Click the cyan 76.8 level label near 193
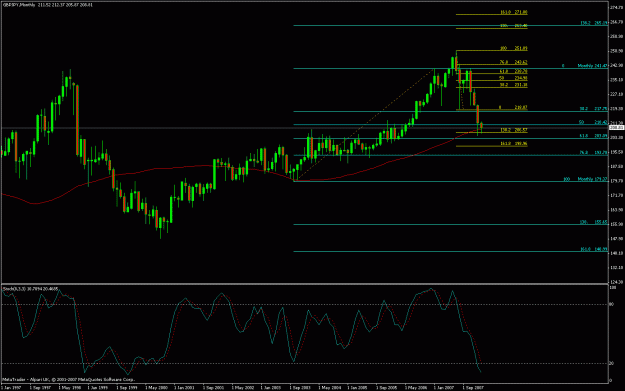This screenshot has width=625, height=391. tap(594, 153)
